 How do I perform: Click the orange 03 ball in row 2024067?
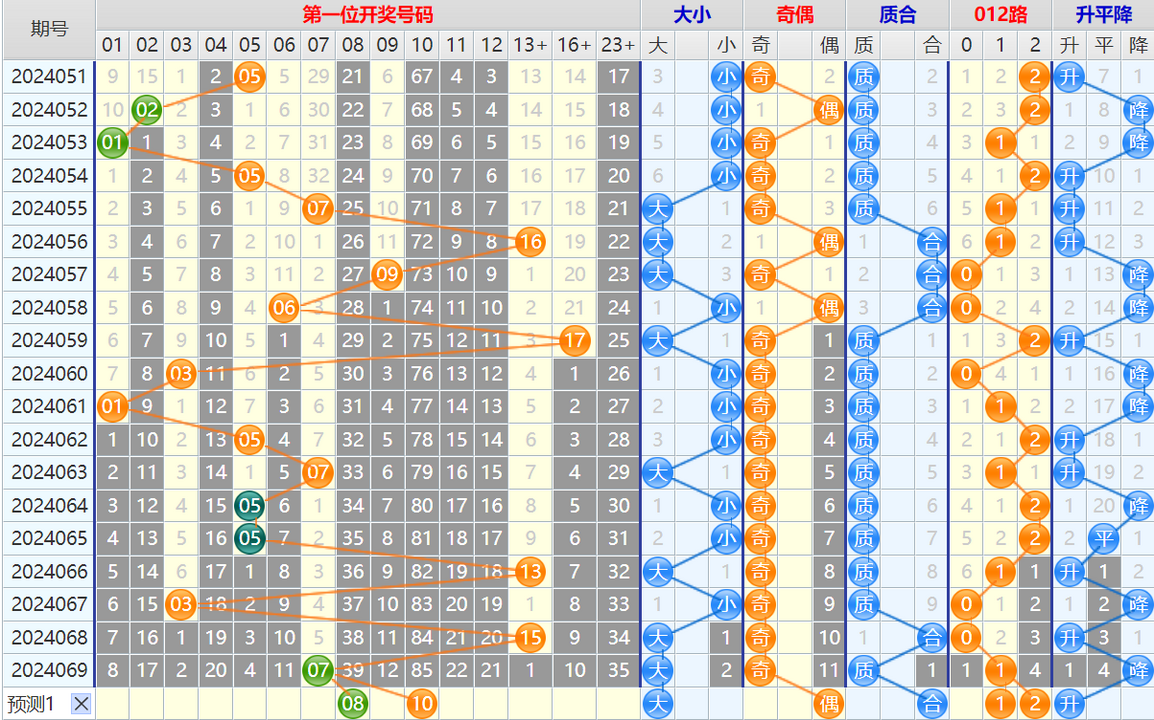point(181,604)
